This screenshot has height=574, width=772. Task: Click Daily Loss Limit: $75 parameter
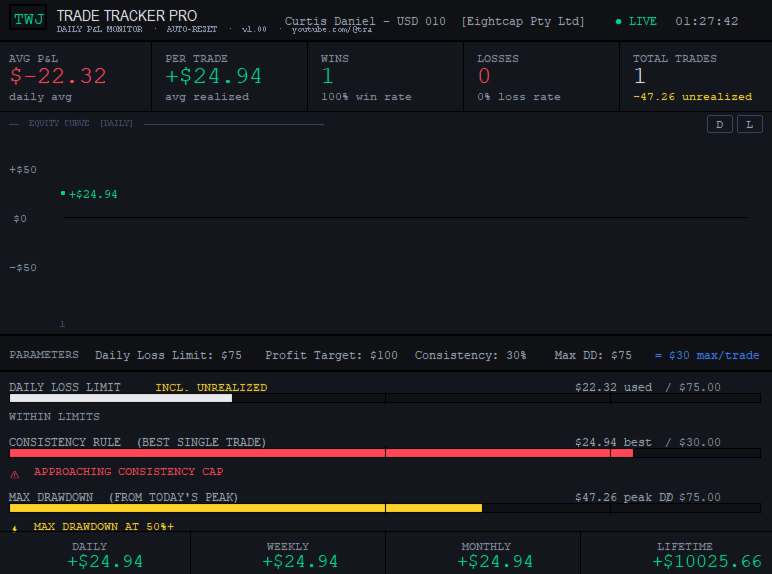[x=168, y=355]
